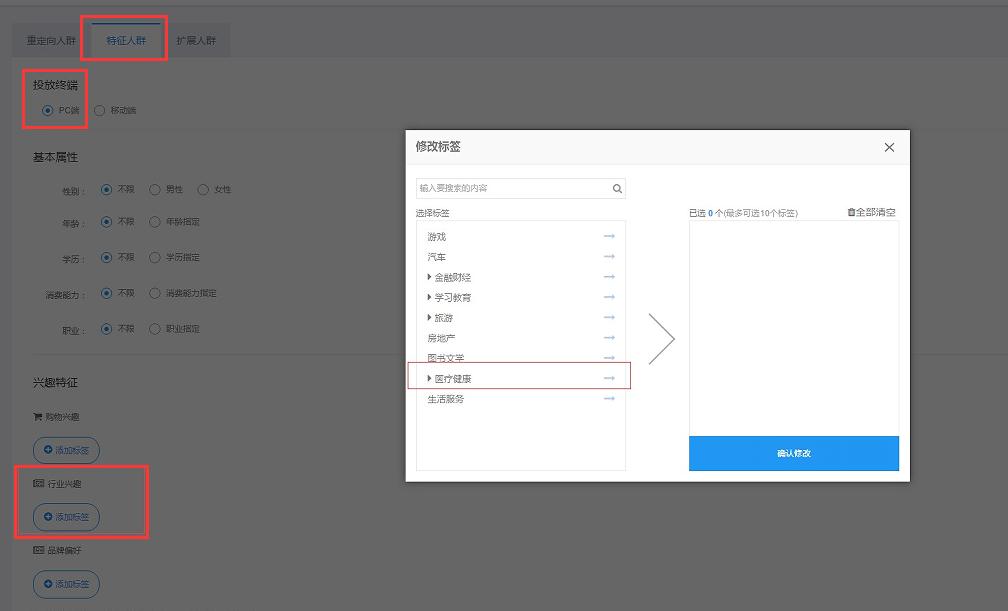Click the tag search input field

pyautogui.click(x=513, y=188)
